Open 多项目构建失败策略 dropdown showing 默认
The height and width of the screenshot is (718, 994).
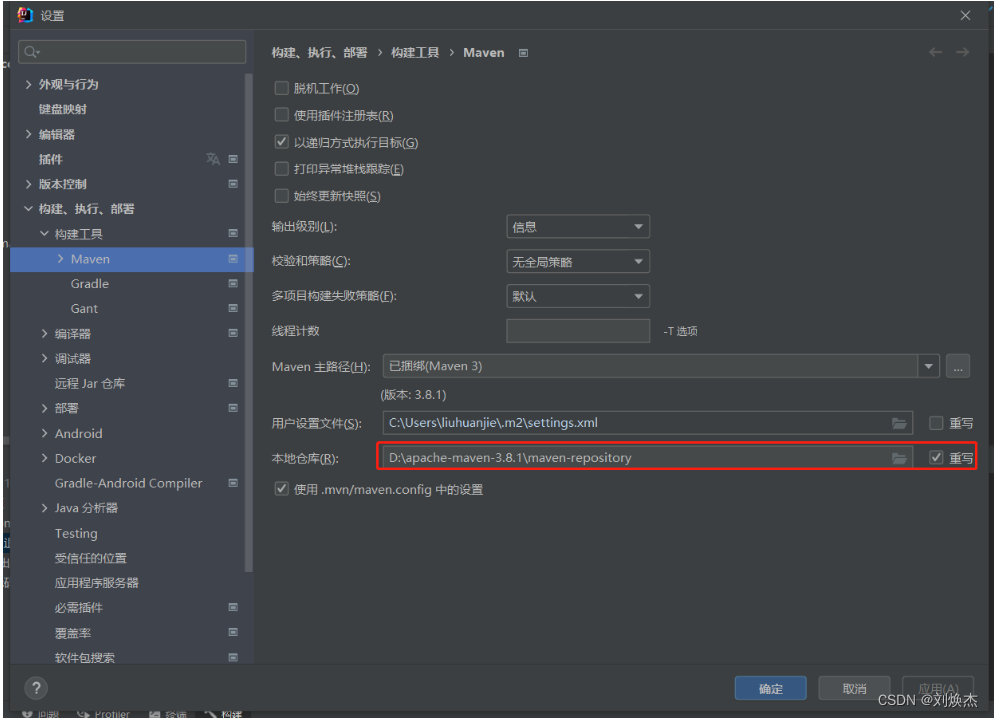(x=578, y=296)
